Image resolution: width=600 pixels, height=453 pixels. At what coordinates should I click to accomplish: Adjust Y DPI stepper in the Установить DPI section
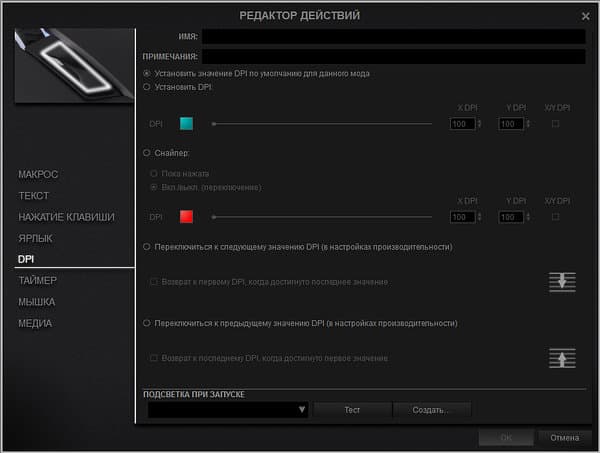[x=528, y=124]
